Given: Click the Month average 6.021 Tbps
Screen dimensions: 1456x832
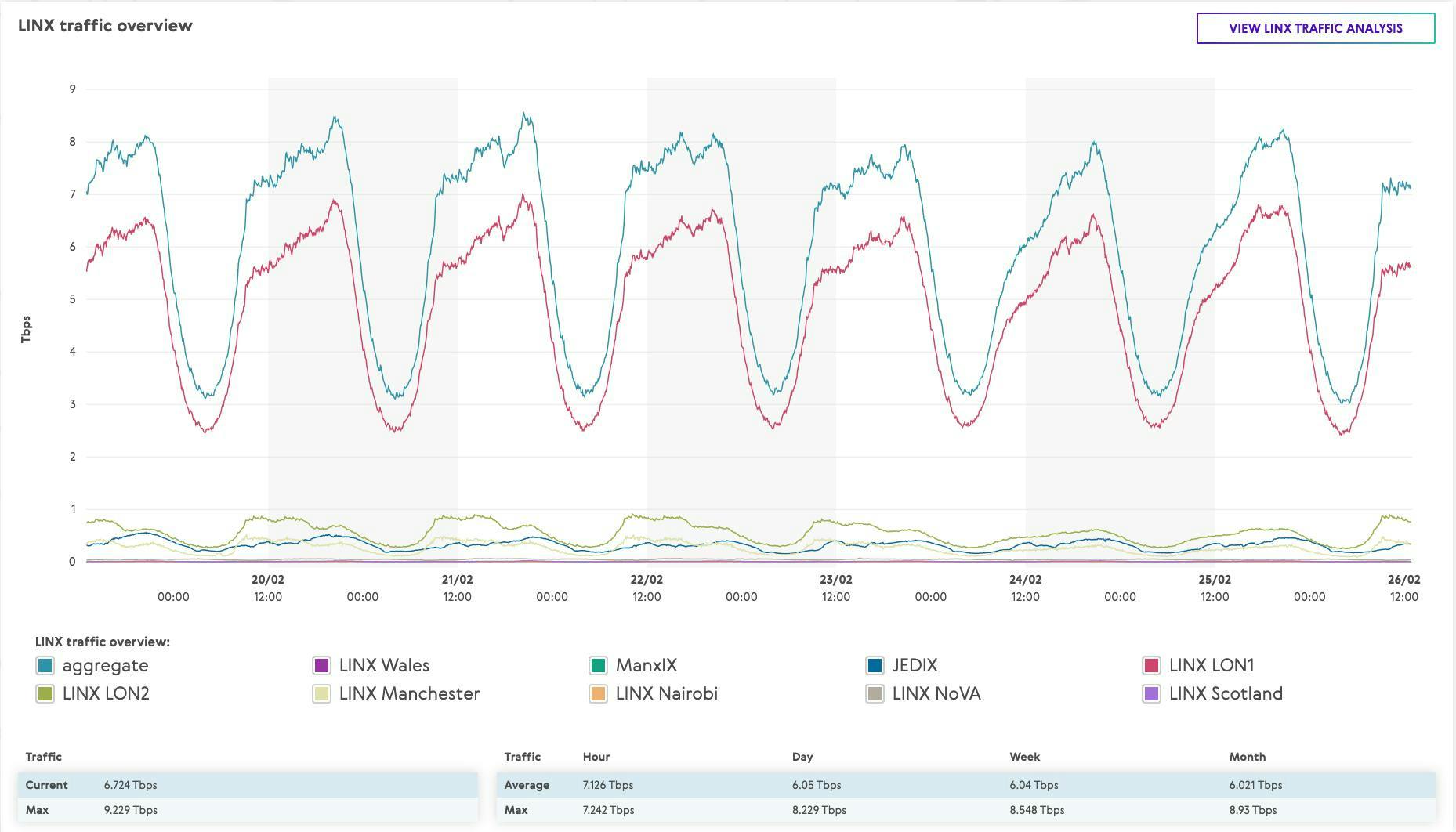Looking at the screenshot, I should click(1255, 785).
